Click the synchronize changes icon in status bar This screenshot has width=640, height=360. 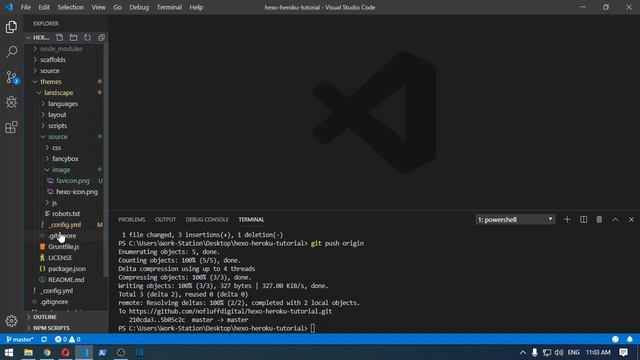(44, 339)
